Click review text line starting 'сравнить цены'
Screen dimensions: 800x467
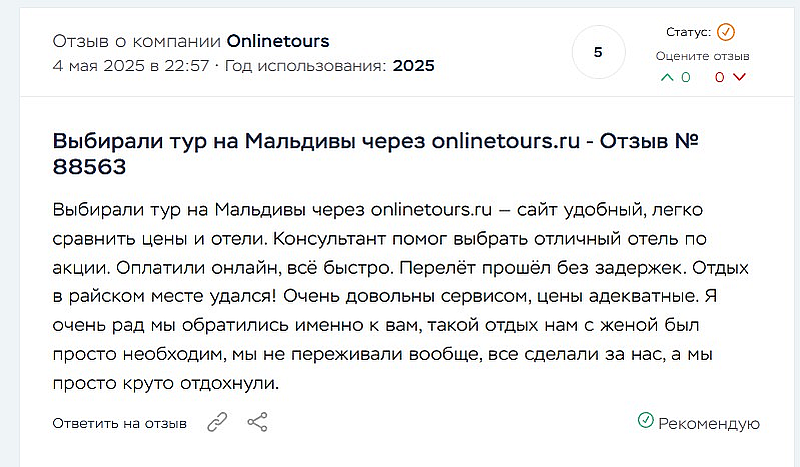380,239
